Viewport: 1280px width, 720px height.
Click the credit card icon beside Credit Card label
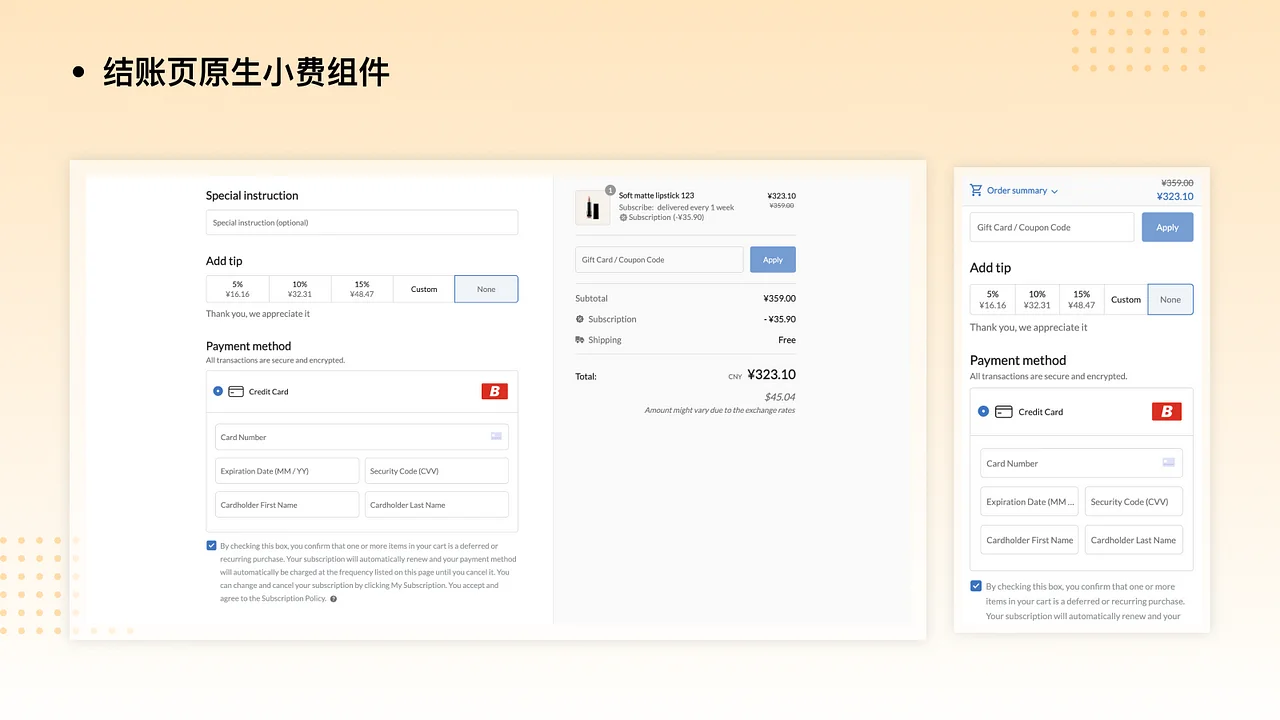coord(236,391)
